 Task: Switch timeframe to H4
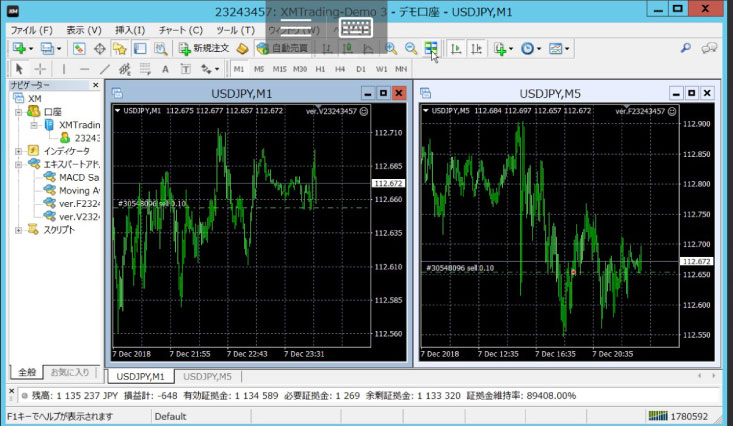[340, 69]
